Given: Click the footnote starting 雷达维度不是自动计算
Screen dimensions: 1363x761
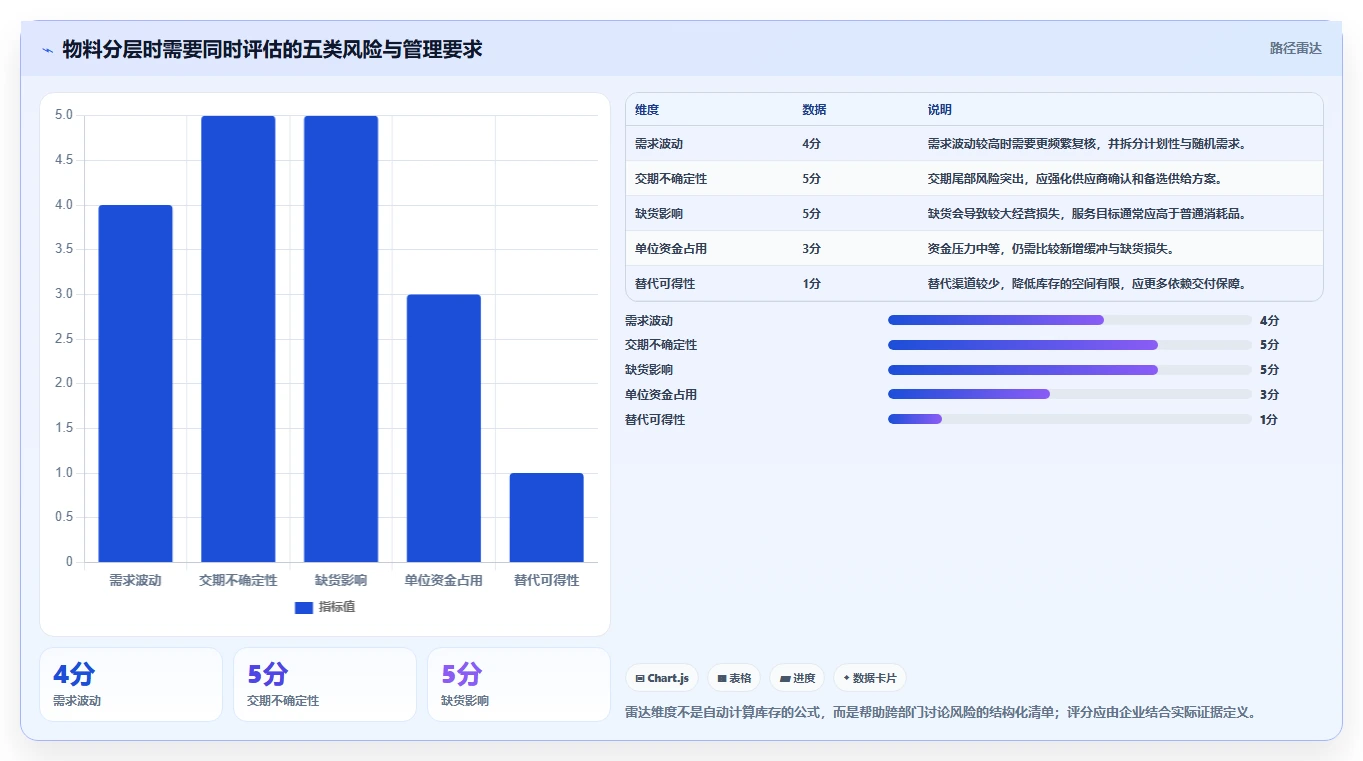Looking at the screenshot, I should tap(940, 713).
